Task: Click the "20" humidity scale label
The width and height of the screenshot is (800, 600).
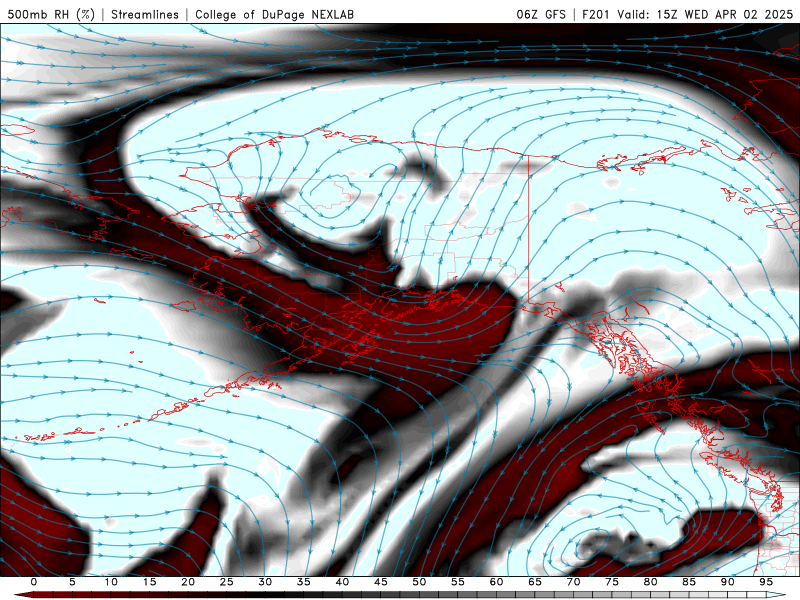Action: click(x=188, y=582)
